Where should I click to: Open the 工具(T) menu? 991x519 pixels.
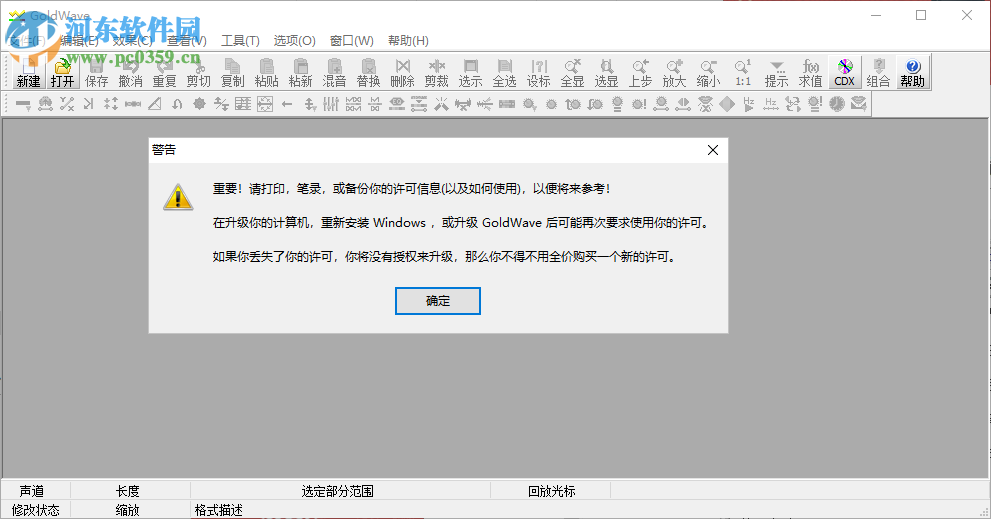pos(240,40)
